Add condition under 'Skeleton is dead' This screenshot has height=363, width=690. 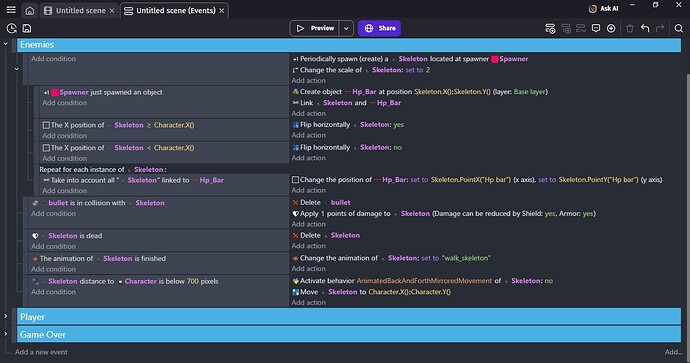(x=53, y=246)
